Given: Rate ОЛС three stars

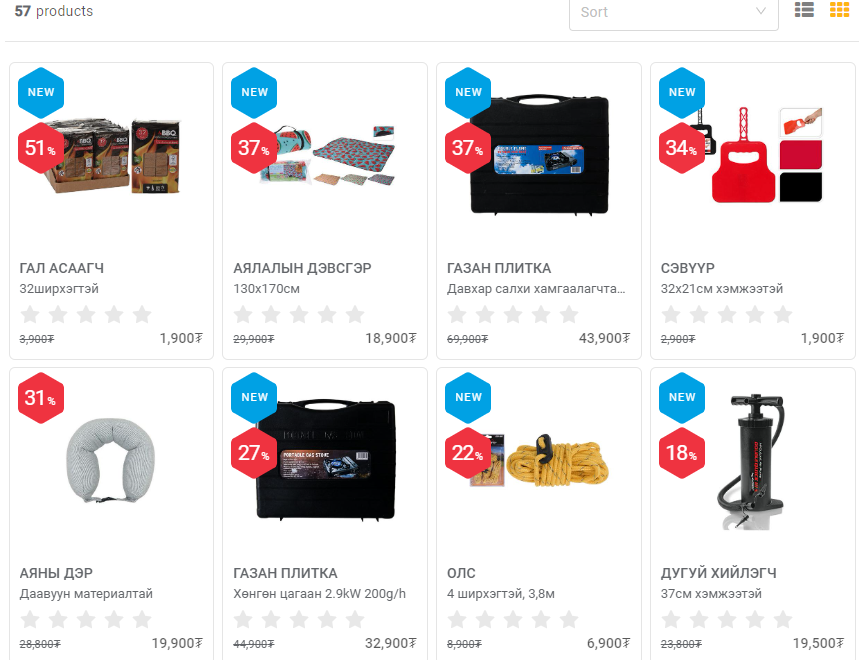Looking at the screenshot, I should coord(513,619).
